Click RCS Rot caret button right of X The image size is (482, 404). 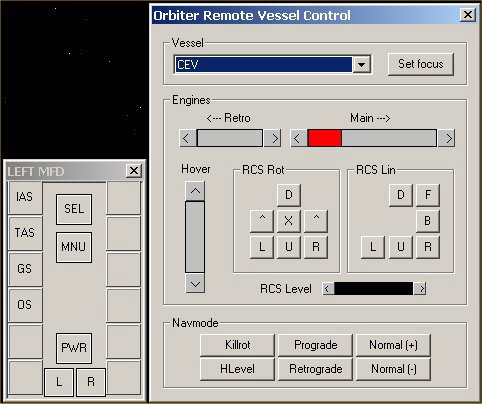click(x=316, y=221)
